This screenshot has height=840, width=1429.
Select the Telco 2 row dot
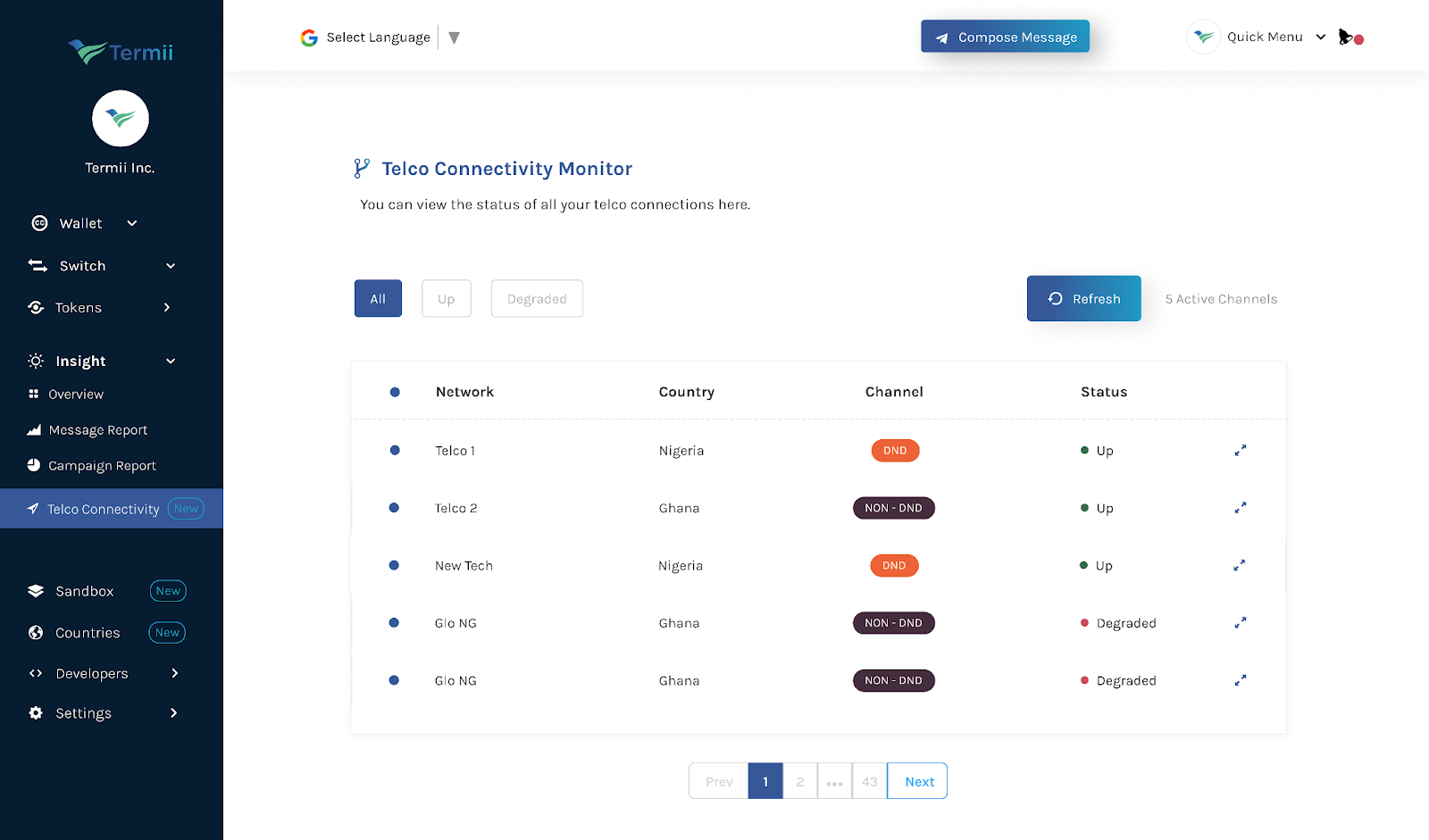coord(394,508)
